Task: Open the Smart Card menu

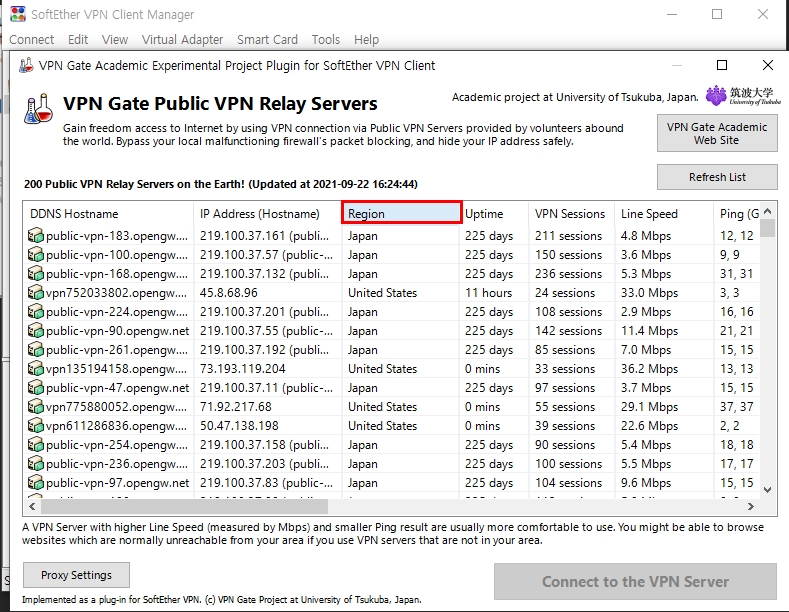Action: [267, 40]
